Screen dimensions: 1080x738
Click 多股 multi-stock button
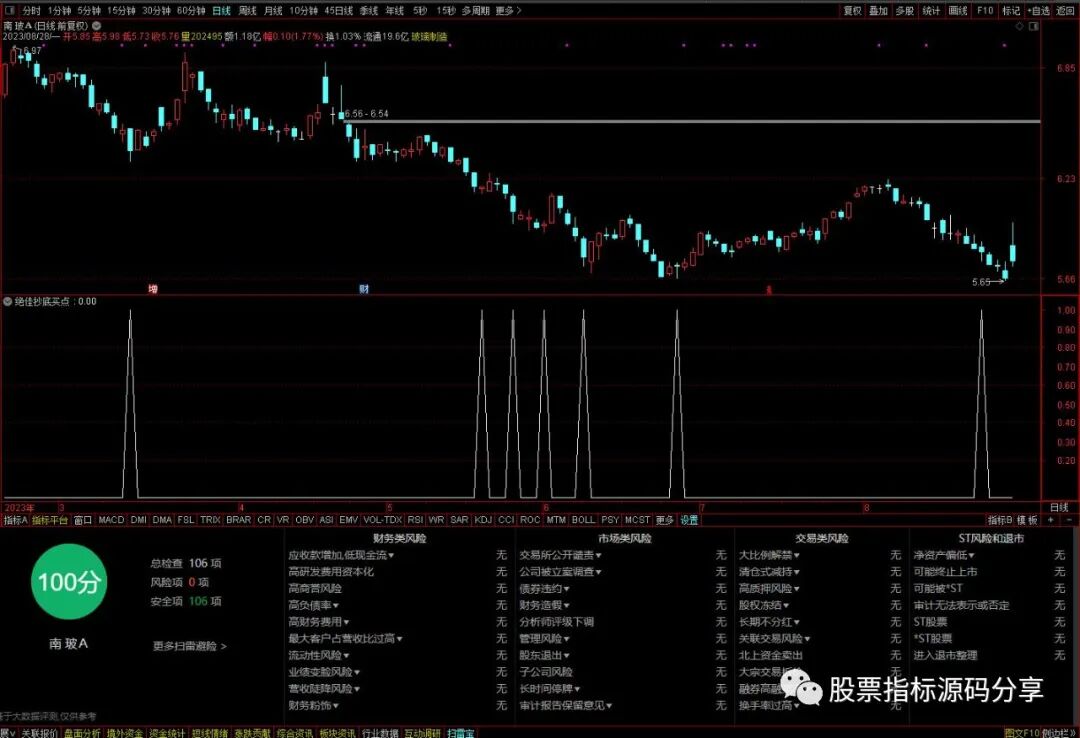(x=904, y=11)
